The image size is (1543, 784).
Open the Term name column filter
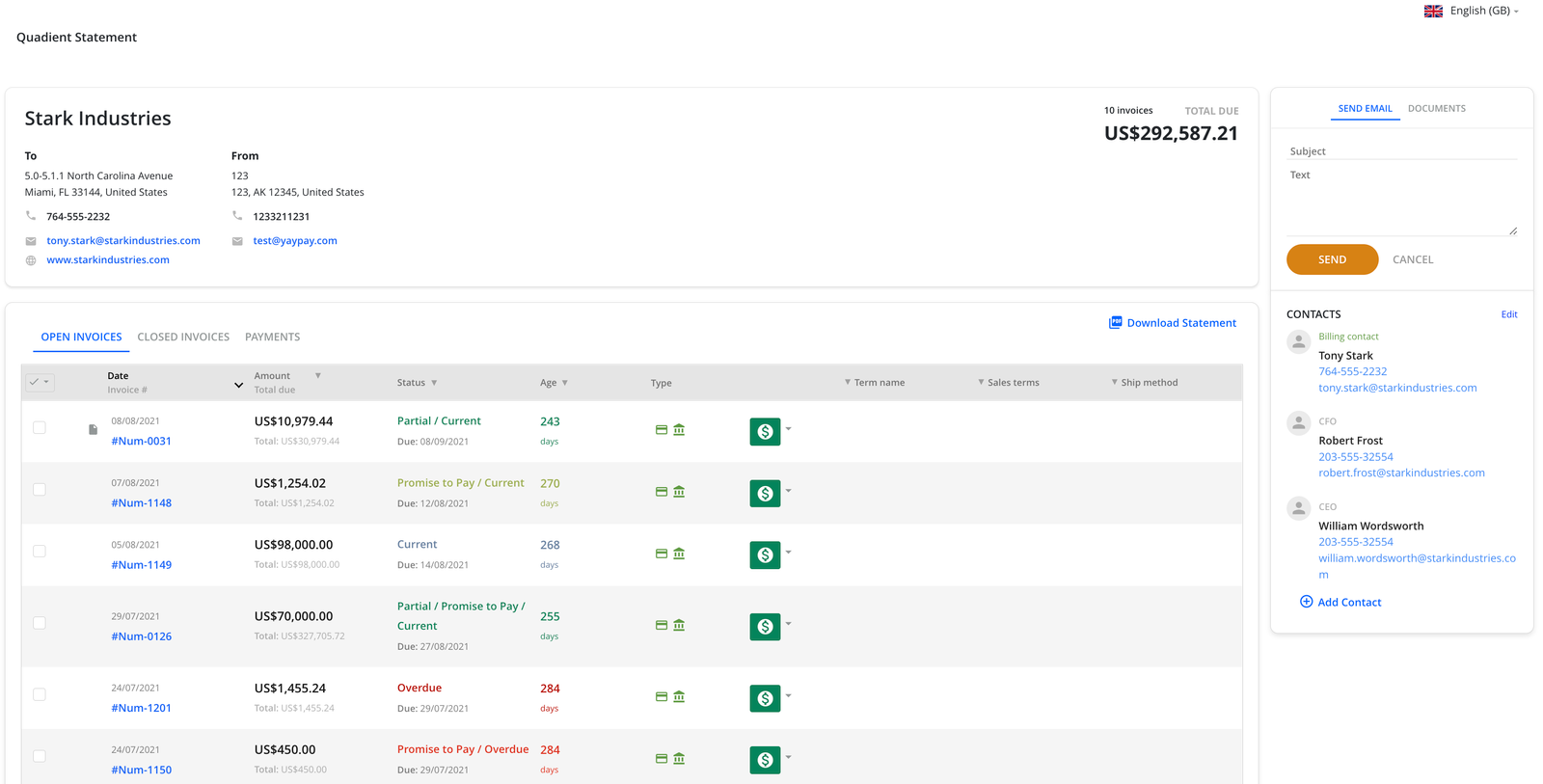pyautogui.click(x=847, y=382)
